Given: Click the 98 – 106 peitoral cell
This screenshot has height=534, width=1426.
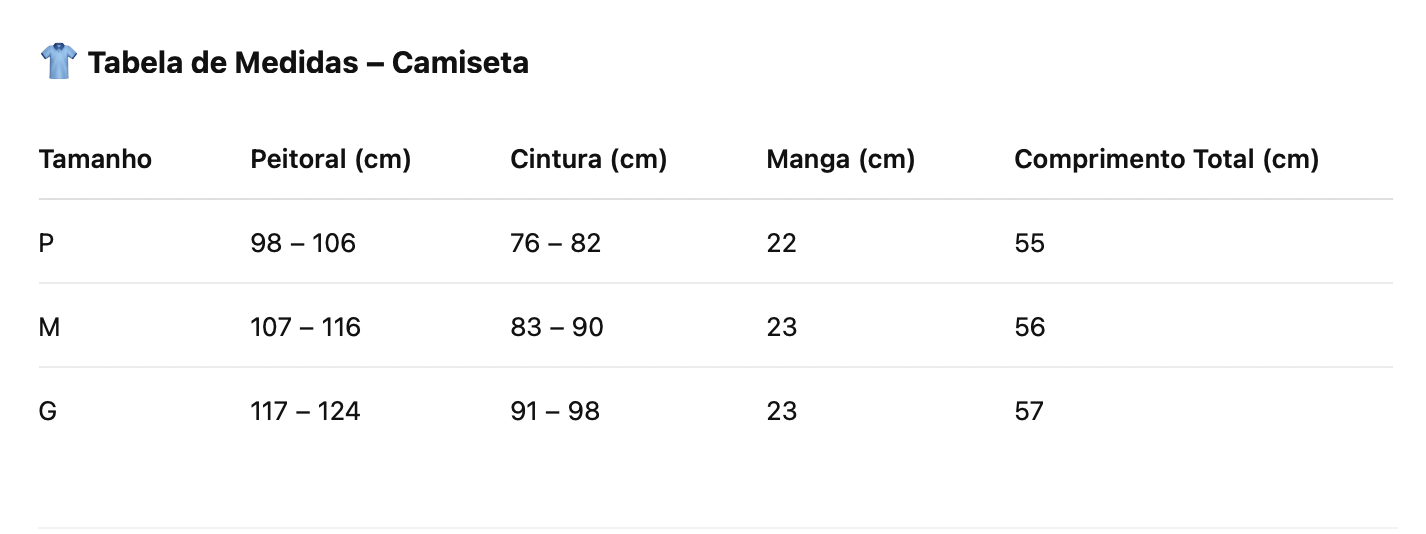Looking at the screenshot, I should [303, 243].
